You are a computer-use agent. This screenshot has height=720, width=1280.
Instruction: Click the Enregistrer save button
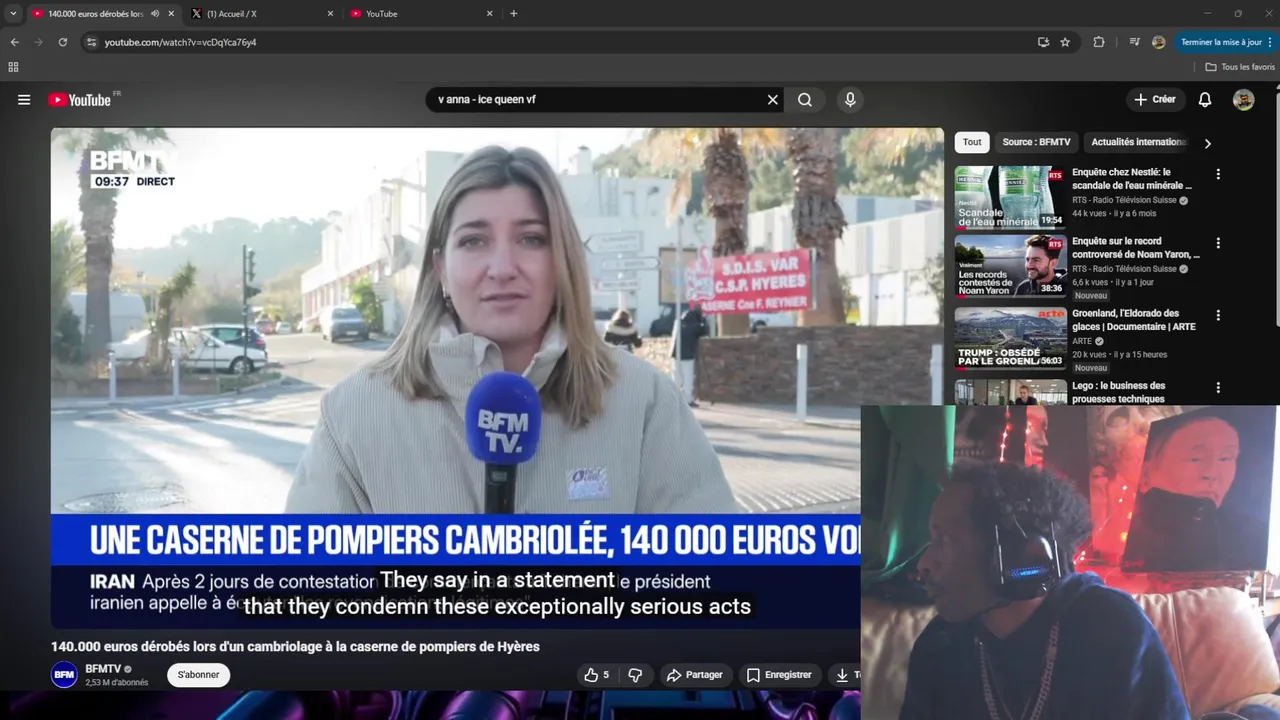[779, 675]
